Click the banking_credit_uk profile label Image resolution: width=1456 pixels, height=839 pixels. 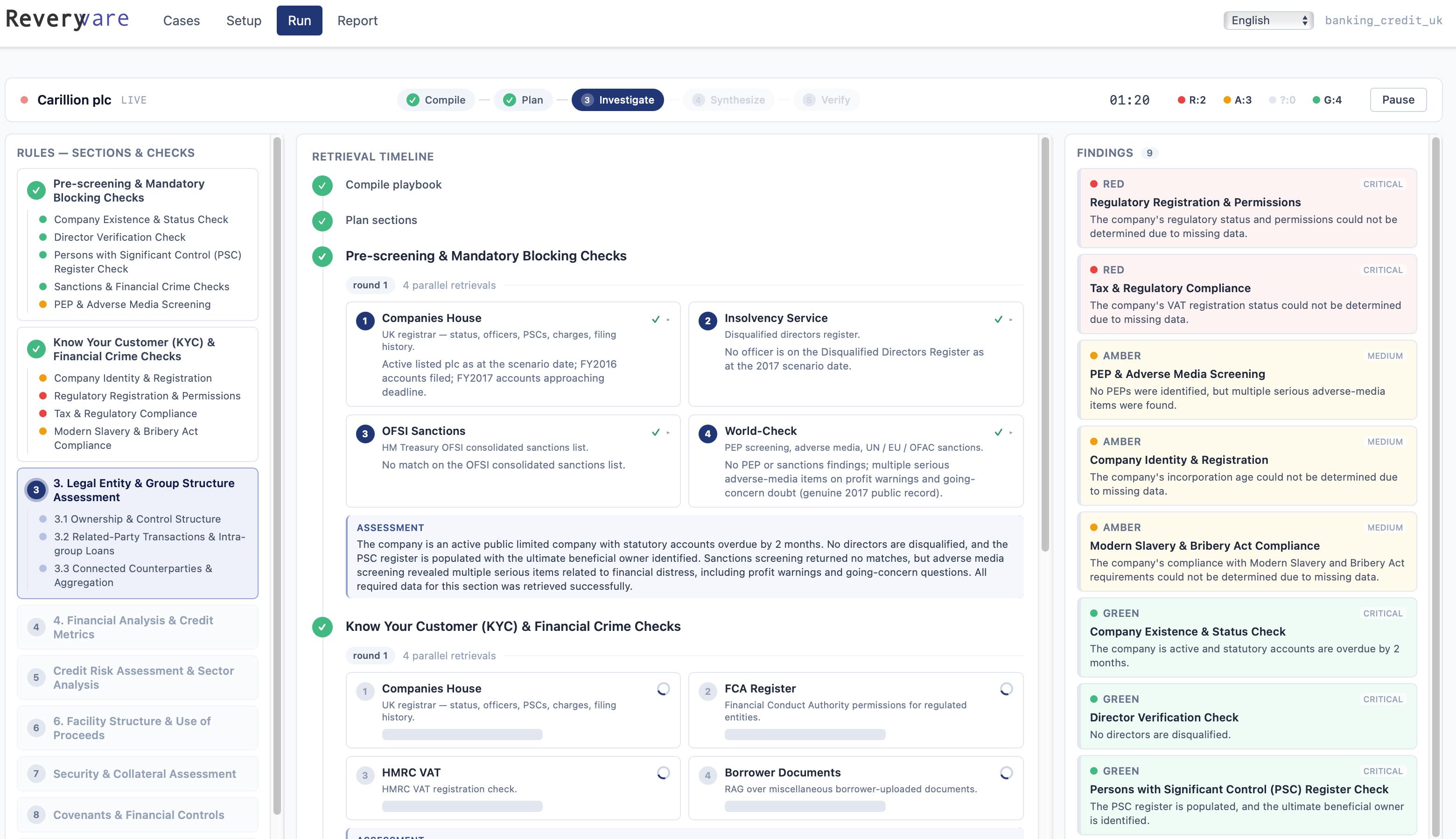click(1383, 20)
